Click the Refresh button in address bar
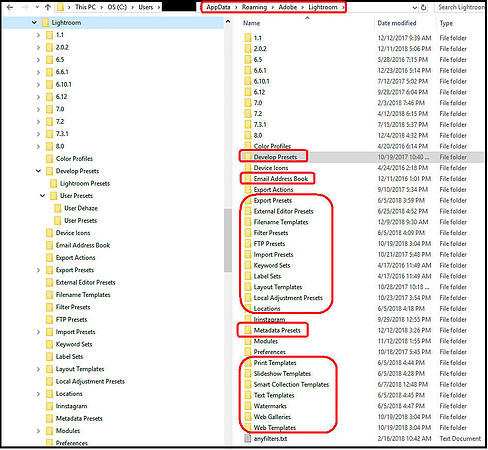The width and height of the screenshot is (488, 450). point(424,7)
